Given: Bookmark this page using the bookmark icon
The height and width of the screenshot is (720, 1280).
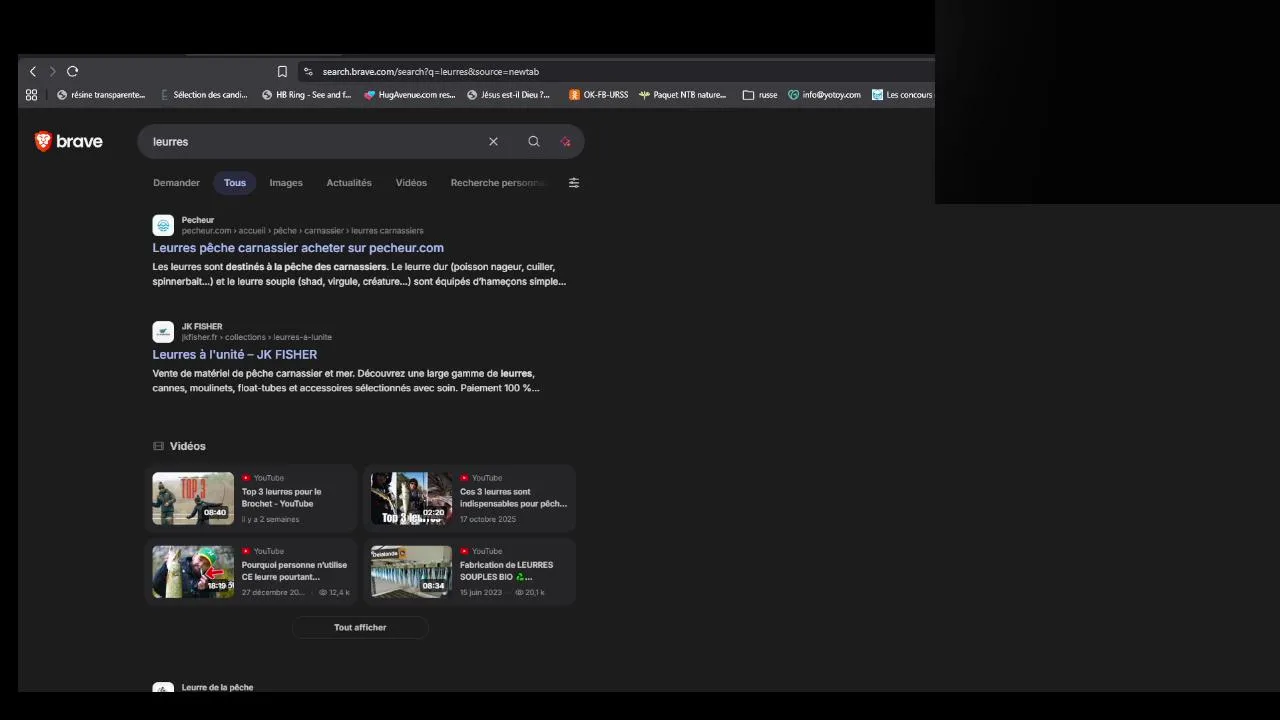Looking at the screenshot, I should tap(282, 71).
